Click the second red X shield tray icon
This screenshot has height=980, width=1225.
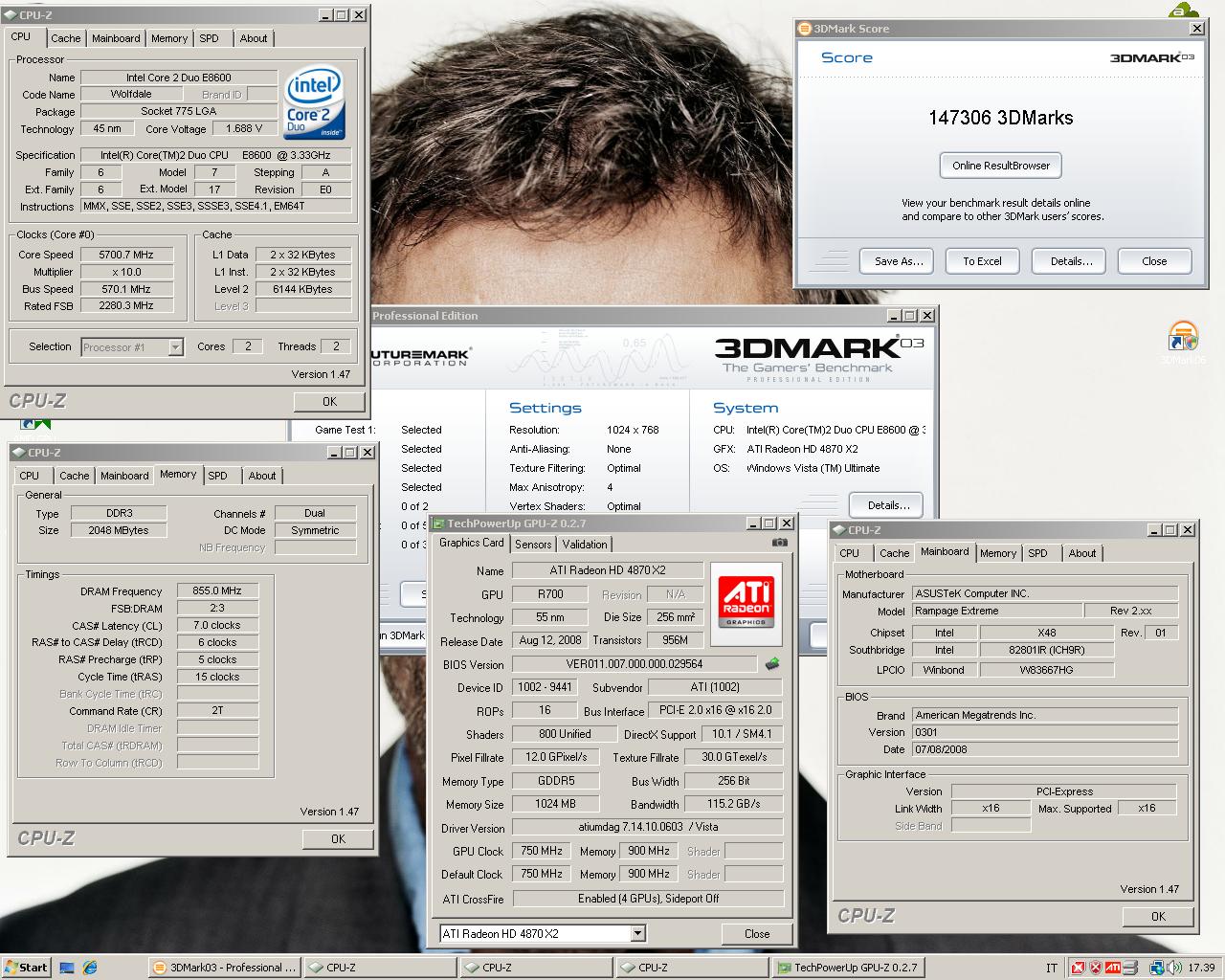click(1096, 968)
